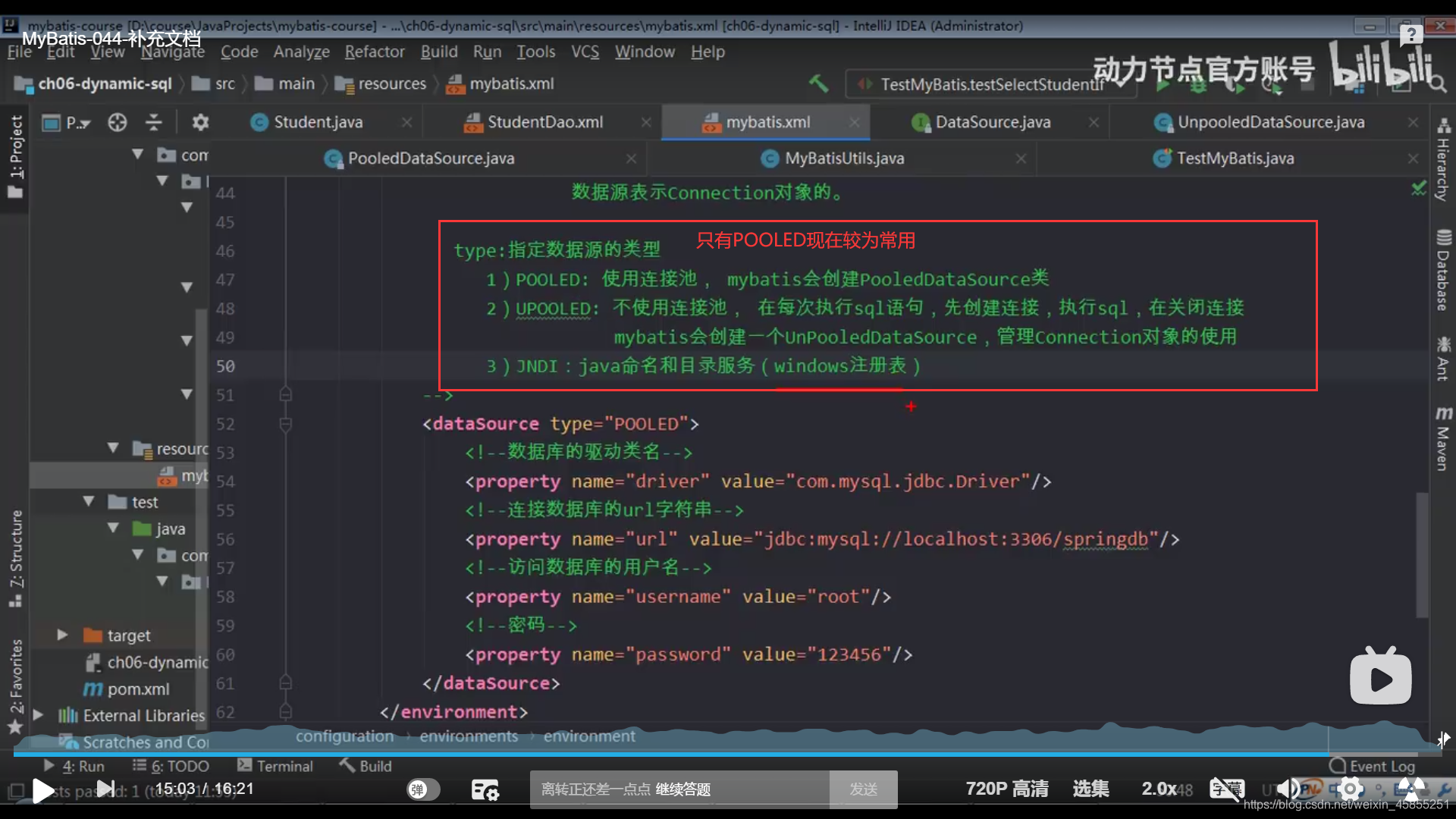Image resolution: width=1456 pixels, height=819 pixels.
Task: Open the 6: TODO tool window
Action: coord(171,766)
